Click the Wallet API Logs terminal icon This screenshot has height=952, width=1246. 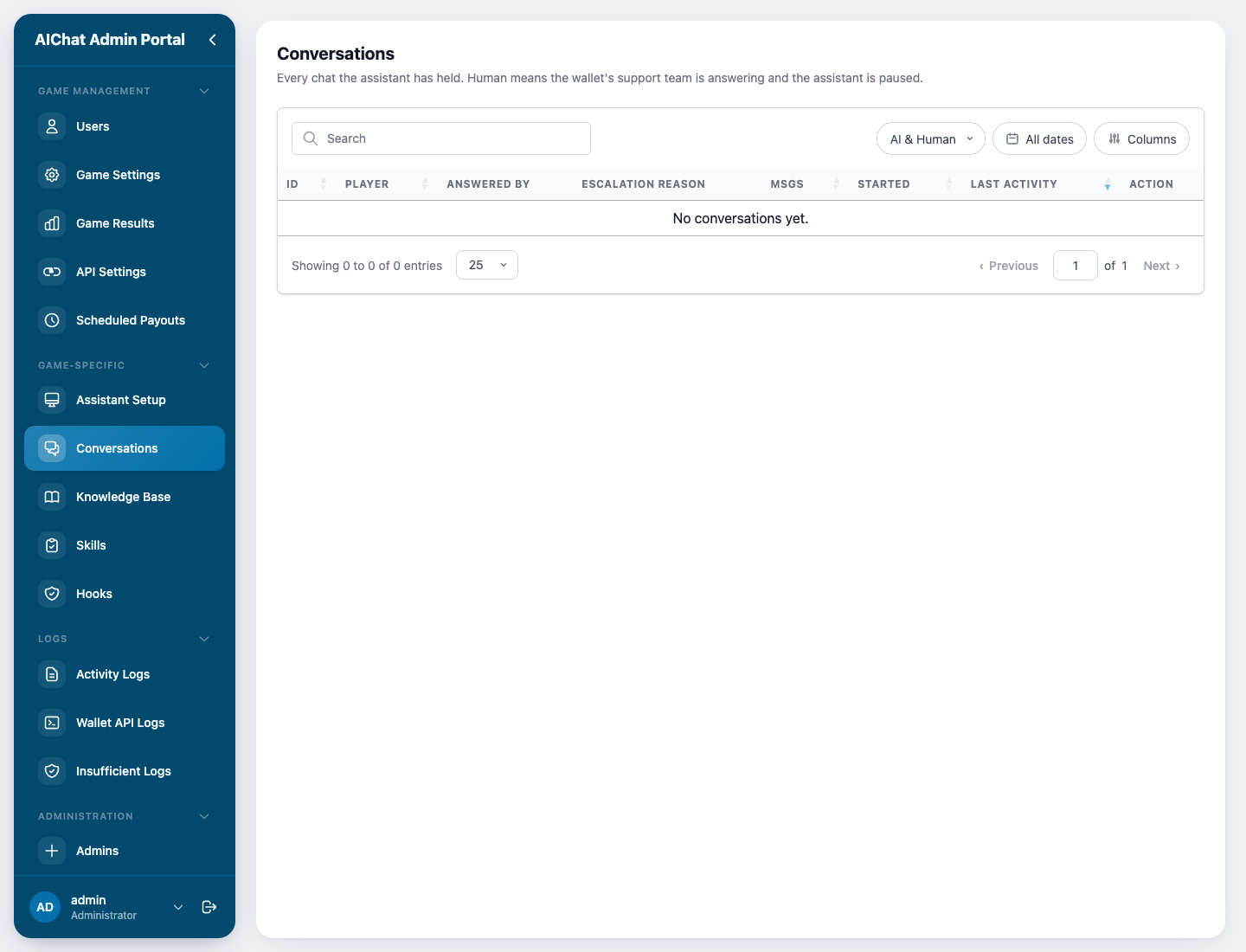(x=52, y=723)
